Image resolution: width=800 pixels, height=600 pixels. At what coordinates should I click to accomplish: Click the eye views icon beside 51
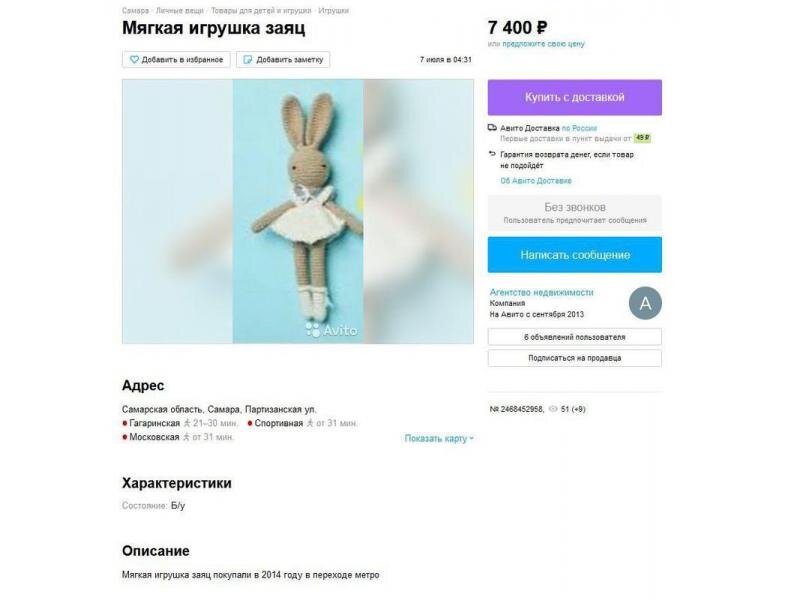(553, 409)
